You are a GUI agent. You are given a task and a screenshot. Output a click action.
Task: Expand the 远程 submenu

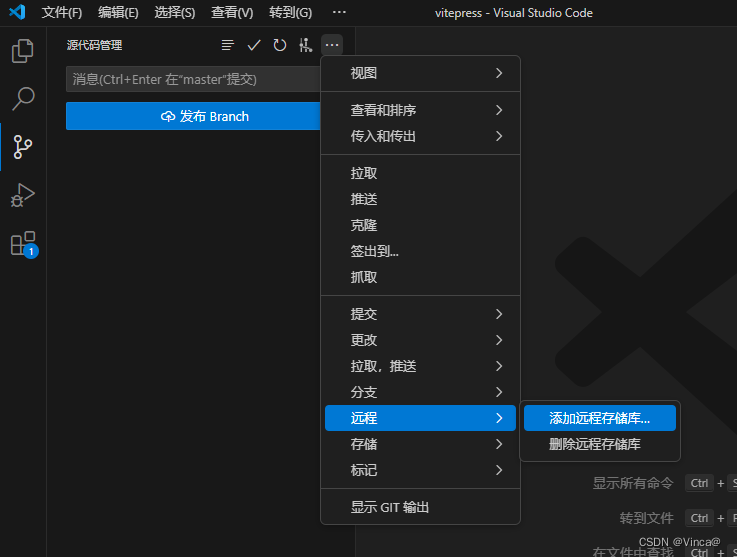click(x=420, y=418)
